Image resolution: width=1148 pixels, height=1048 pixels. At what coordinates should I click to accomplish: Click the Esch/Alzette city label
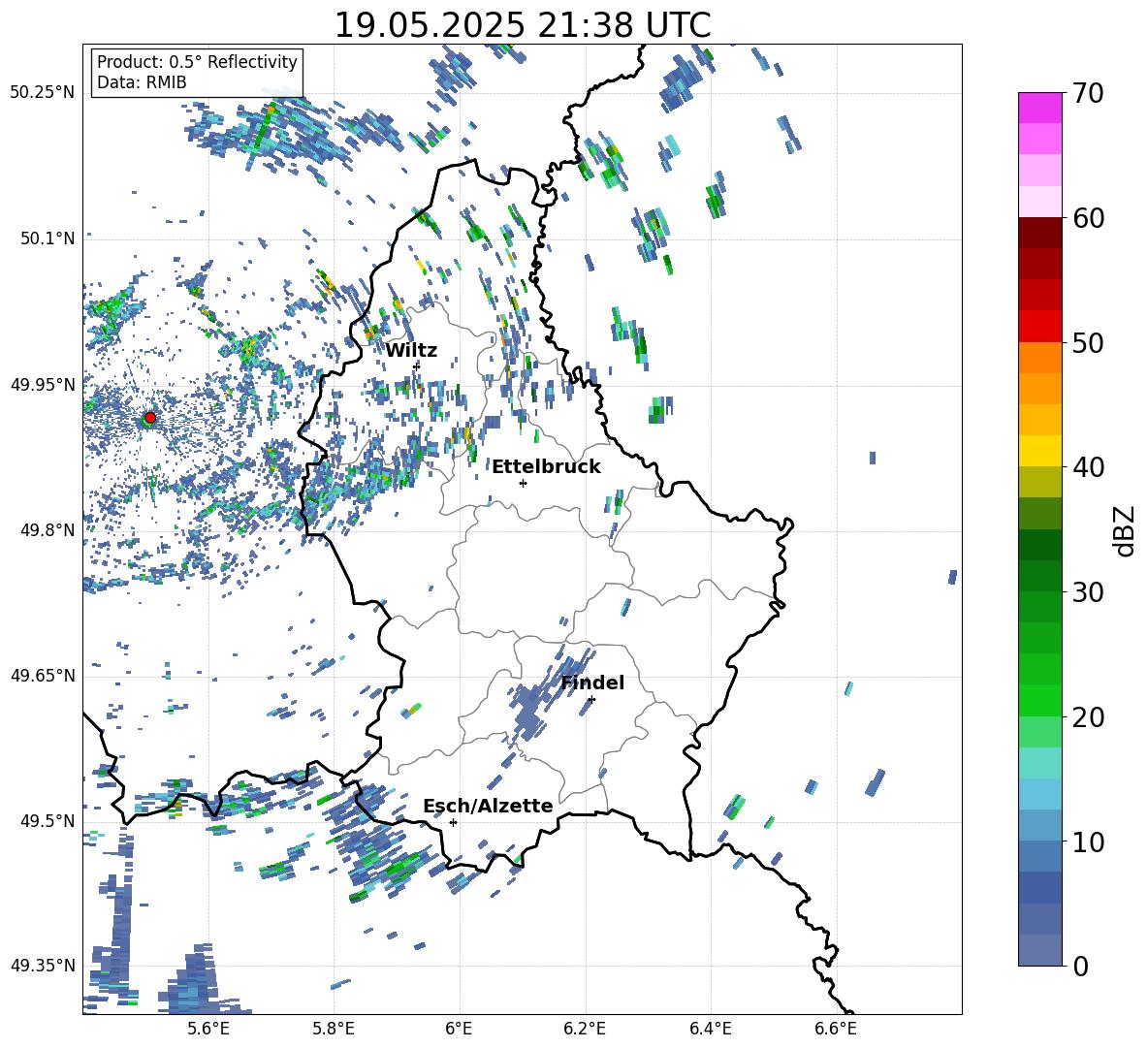point(488,806)
